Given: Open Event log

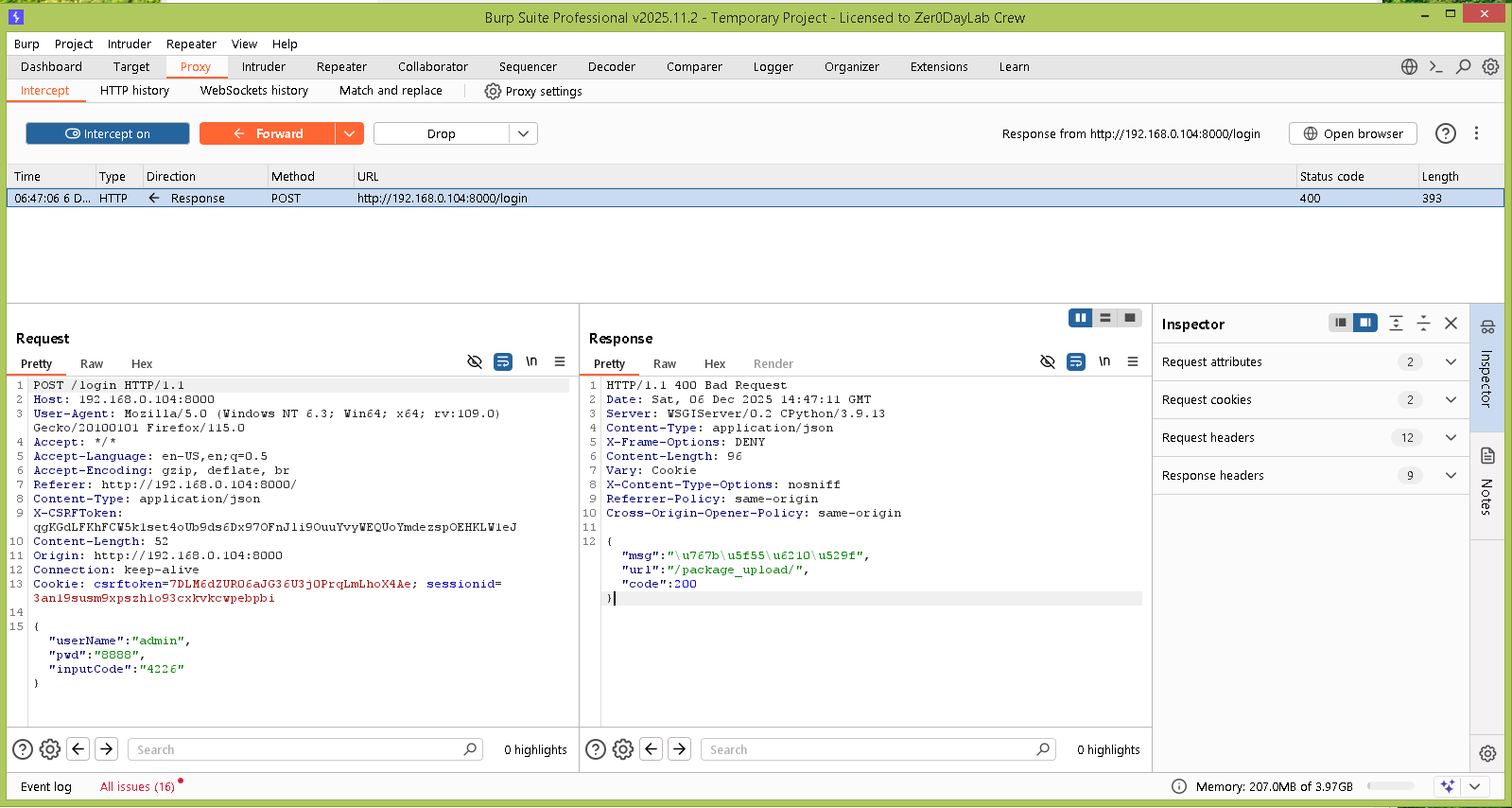Looking at the screenshot, I should (46, 786).
